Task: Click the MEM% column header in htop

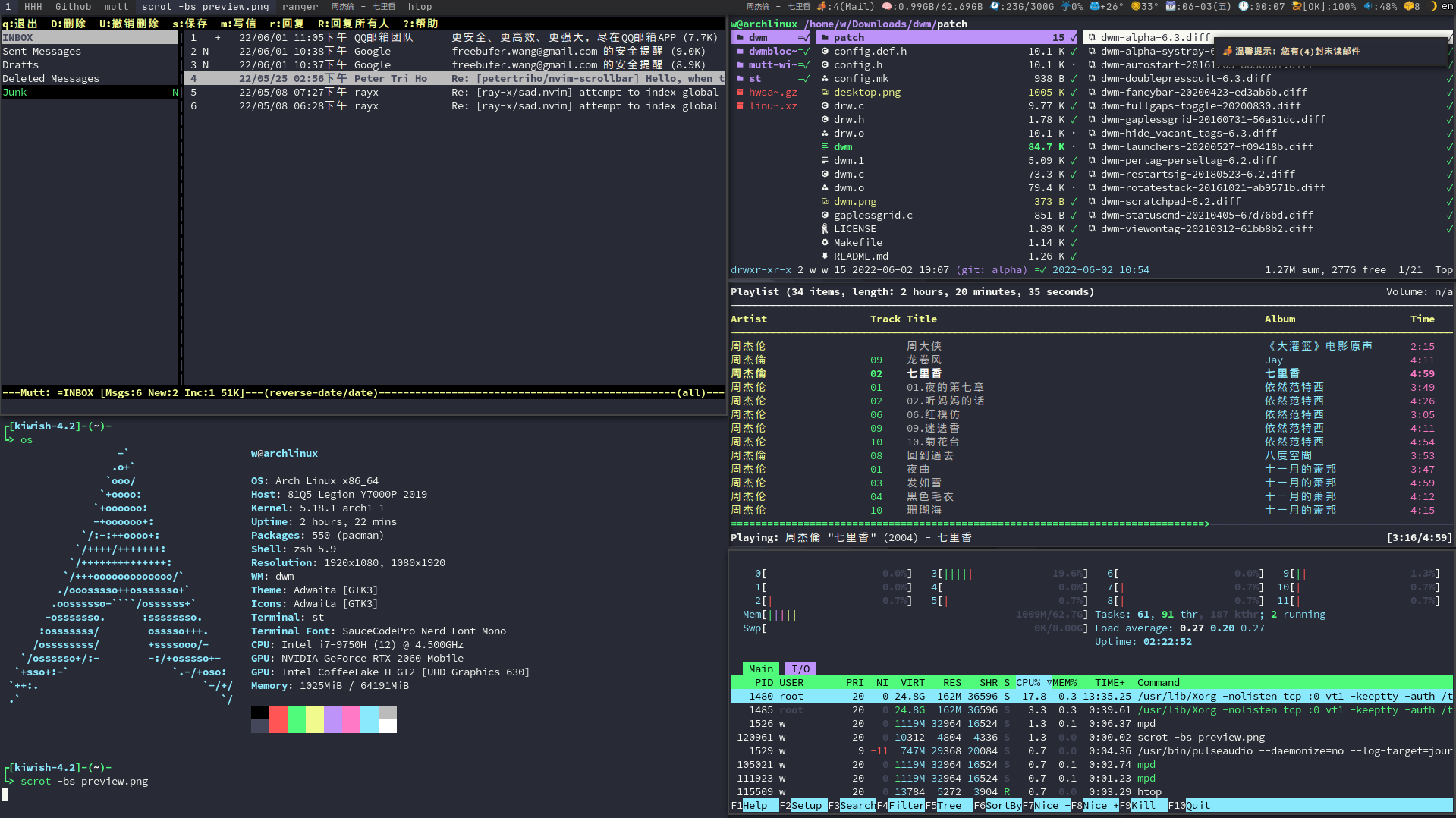Action: tap(1064, 682)
